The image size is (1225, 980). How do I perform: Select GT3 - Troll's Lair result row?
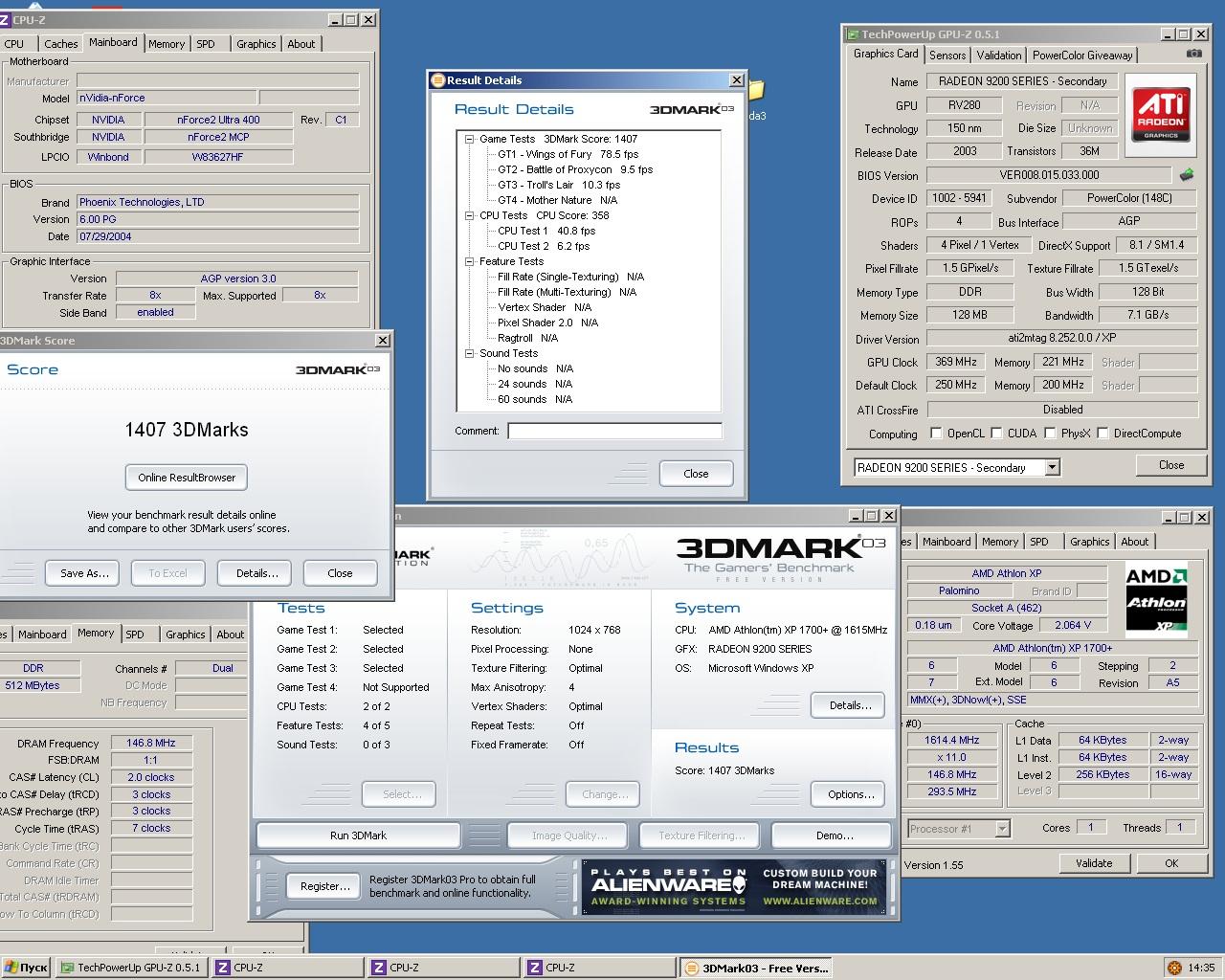pyautogui.click(x=558, y=185)
